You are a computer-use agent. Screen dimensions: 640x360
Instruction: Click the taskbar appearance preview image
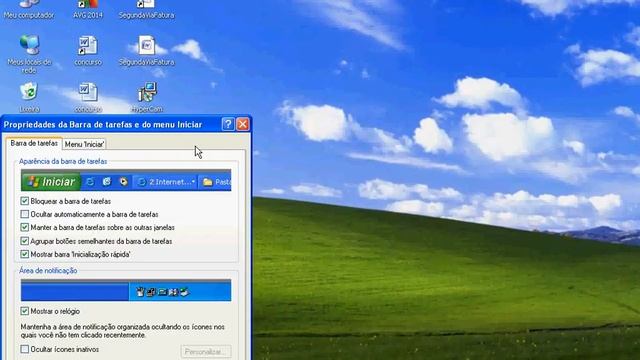click(x=126, y=180)
